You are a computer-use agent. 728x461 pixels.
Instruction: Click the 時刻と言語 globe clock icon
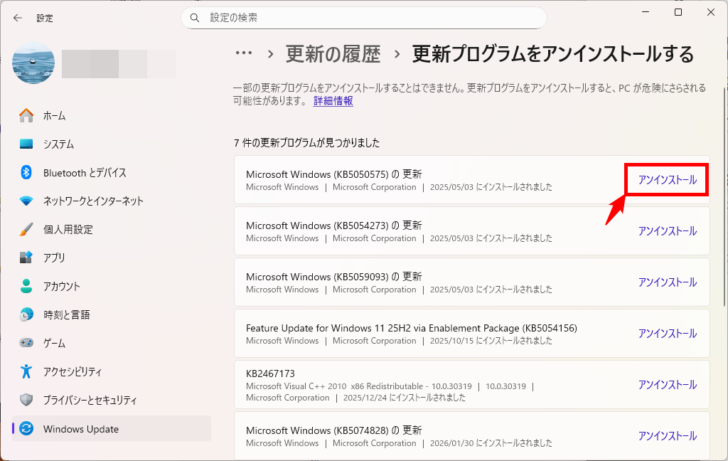point(26,314)
